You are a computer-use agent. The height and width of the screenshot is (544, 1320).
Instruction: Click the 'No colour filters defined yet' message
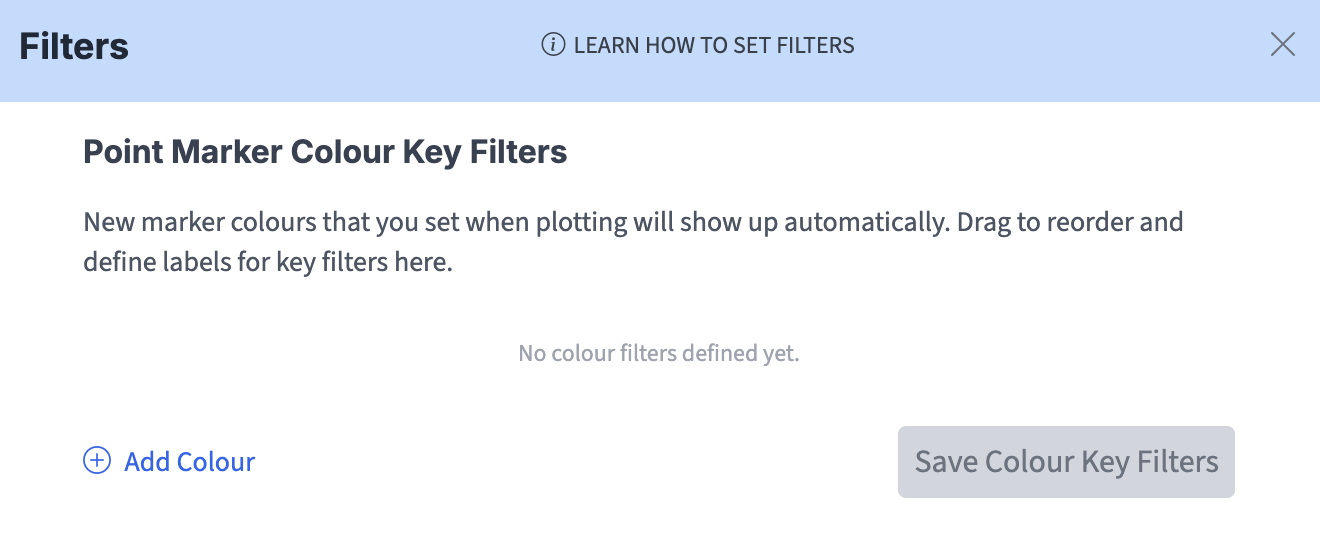[x=659, y=353]
